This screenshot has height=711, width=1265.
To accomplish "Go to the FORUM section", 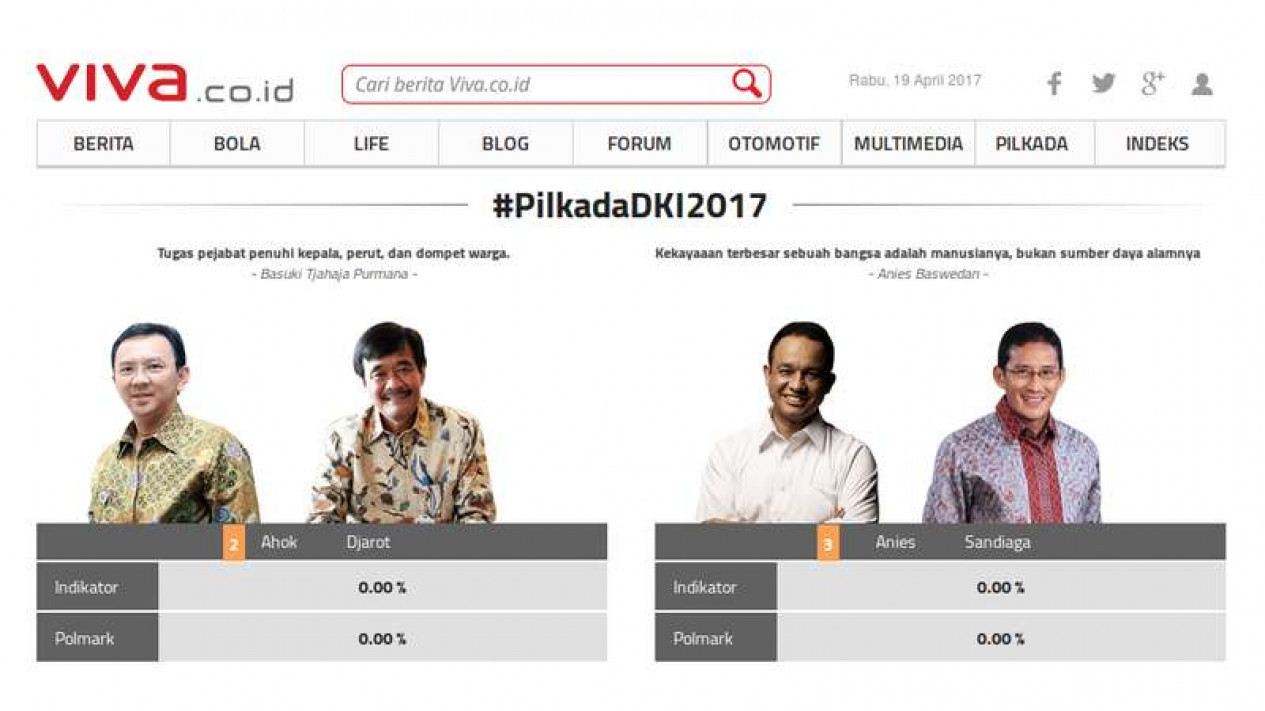I will (x=639, y=144).
